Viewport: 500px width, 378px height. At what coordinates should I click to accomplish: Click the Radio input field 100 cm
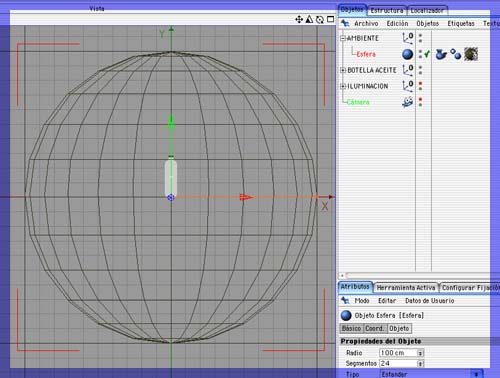point(399,353)
